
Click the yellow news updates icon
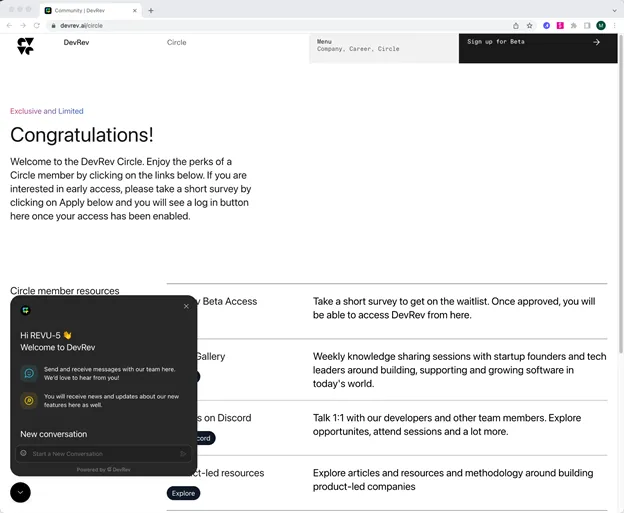click(x=29, y=400)
